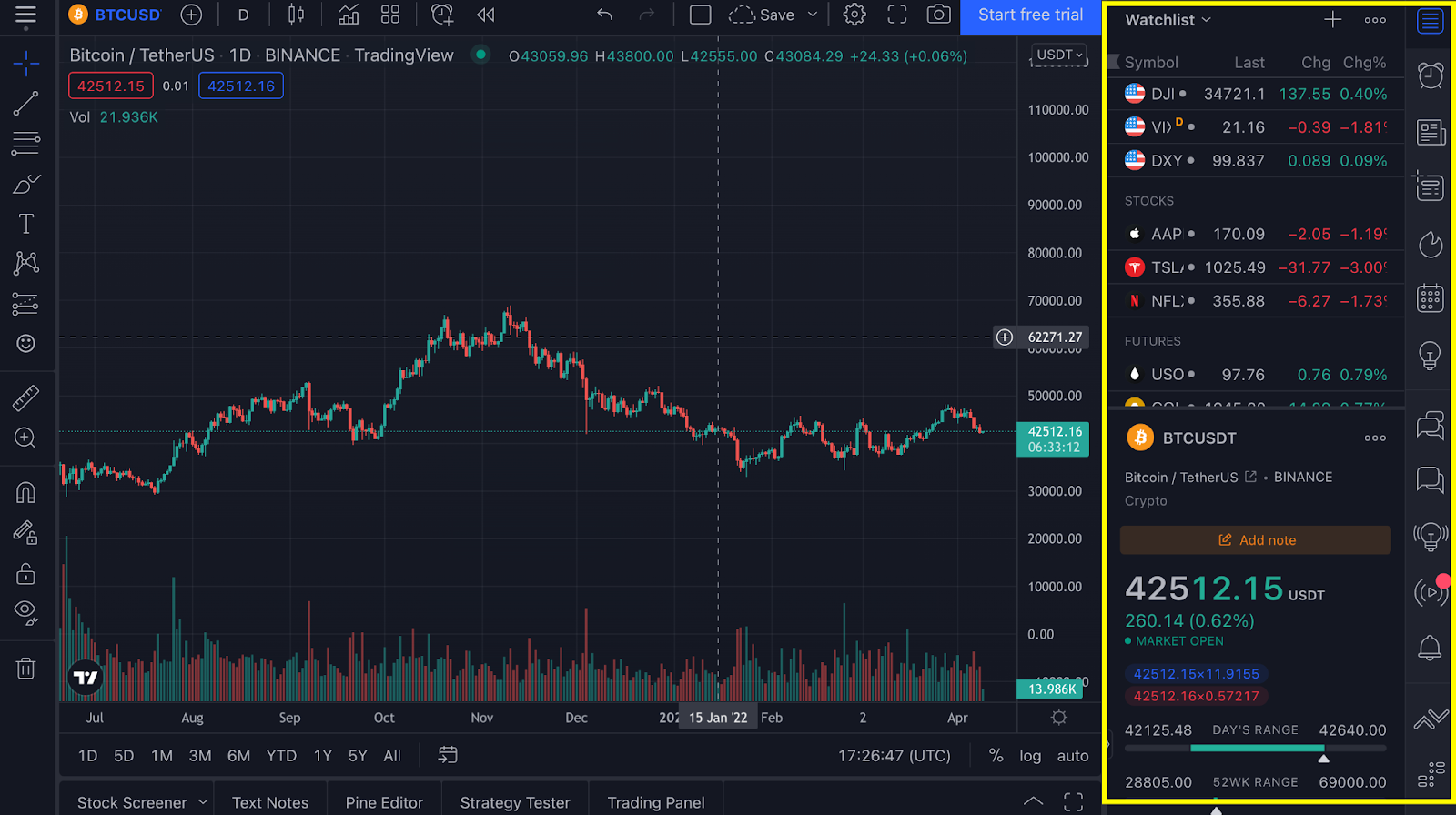Open the USDT currency dropdown

click(x=1060, y=55)
